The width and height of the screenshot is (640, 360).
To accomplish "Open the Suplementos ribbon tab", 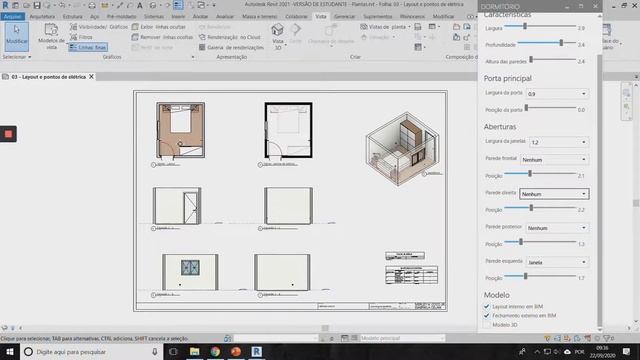I will pos(378,17).
